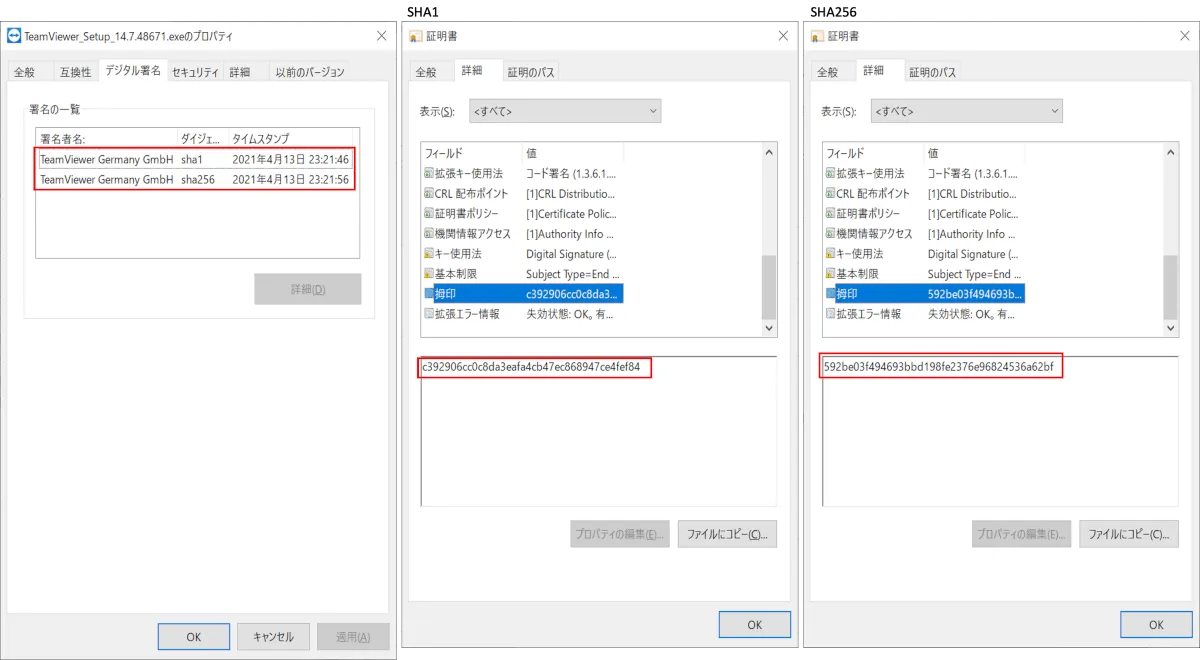Select 拇印 icon in SHA256 window
Screen dimensions: 1200x660
(831, 294)
